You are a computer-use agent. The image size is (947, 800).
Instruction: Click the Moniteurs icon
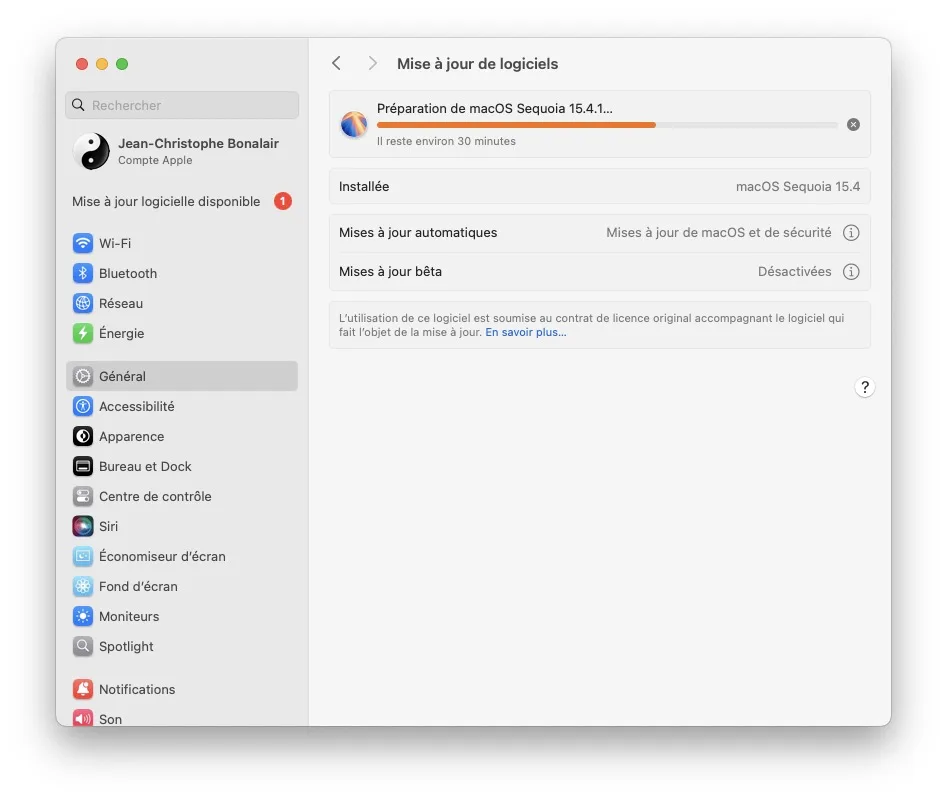[x=83, y=616]
